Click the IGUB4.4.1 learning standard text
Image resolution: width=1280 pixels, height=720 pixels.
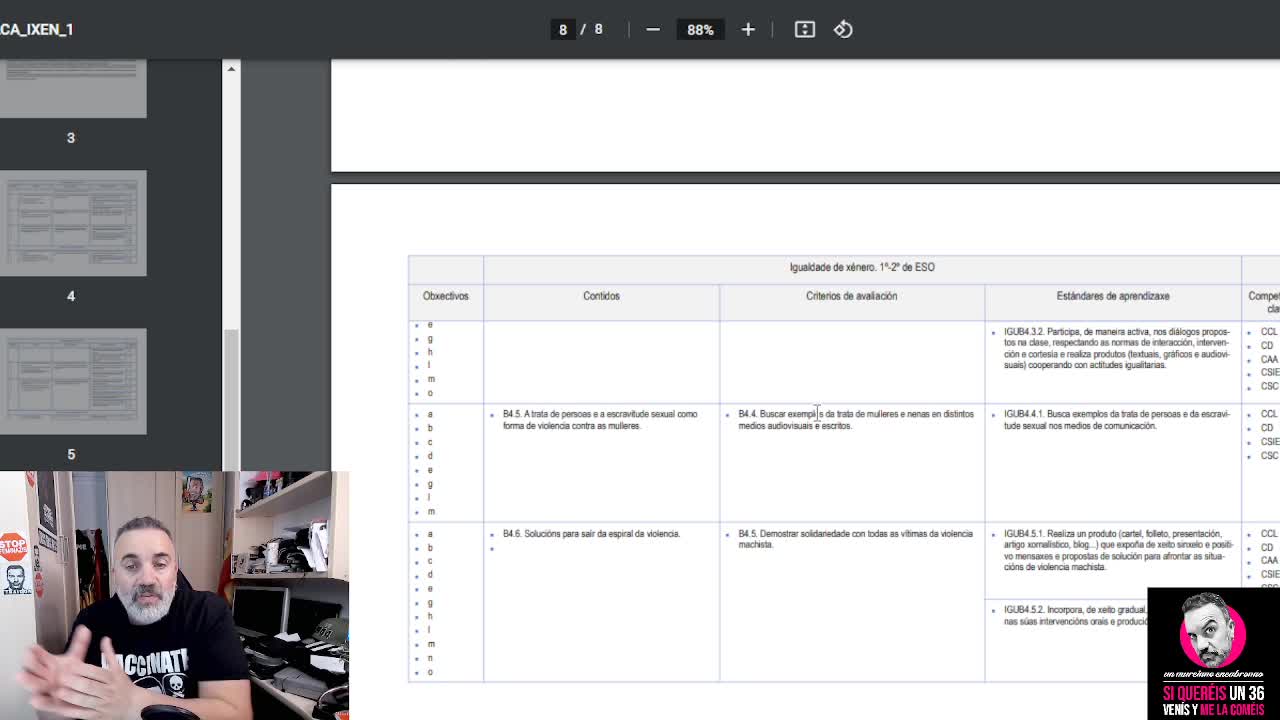pyautogui.click(x=1116, y=420)
